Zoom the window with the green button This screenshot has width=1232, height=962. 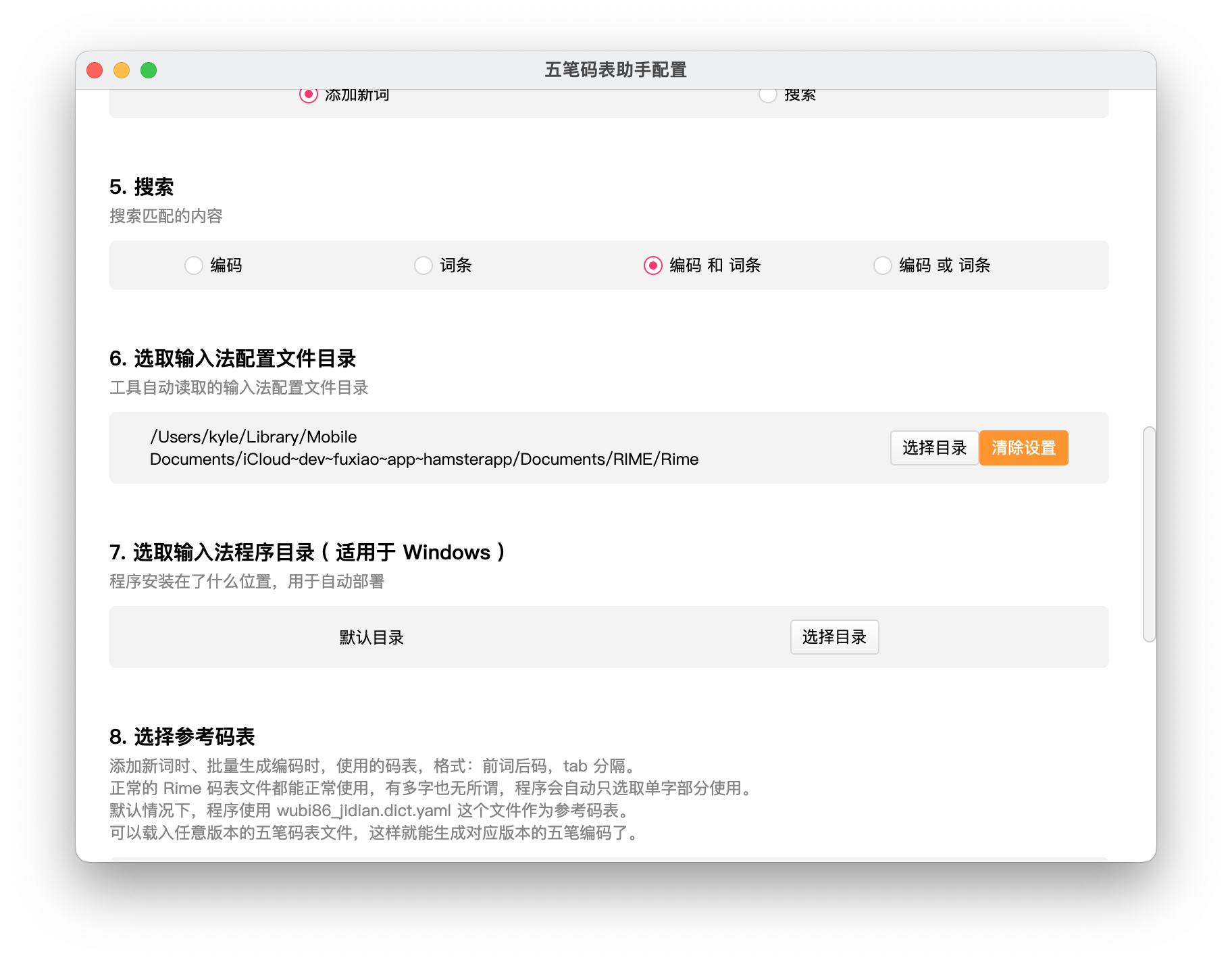[x=148, y=70]
